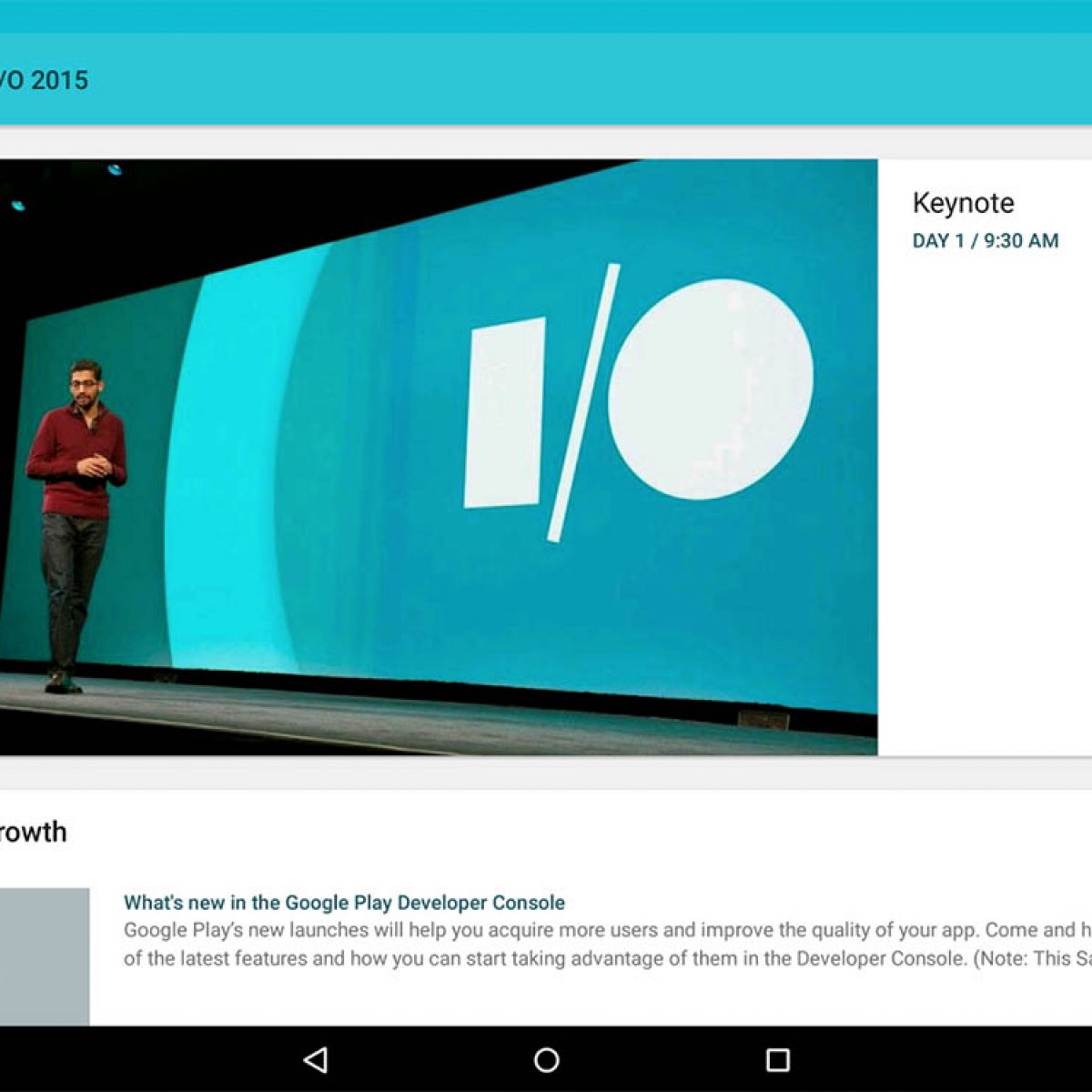This screenshot has height=1092, width=1092.
Task: Tap the dark teal status bar strip
Action: pyautogui.click(x=546, y=15)
